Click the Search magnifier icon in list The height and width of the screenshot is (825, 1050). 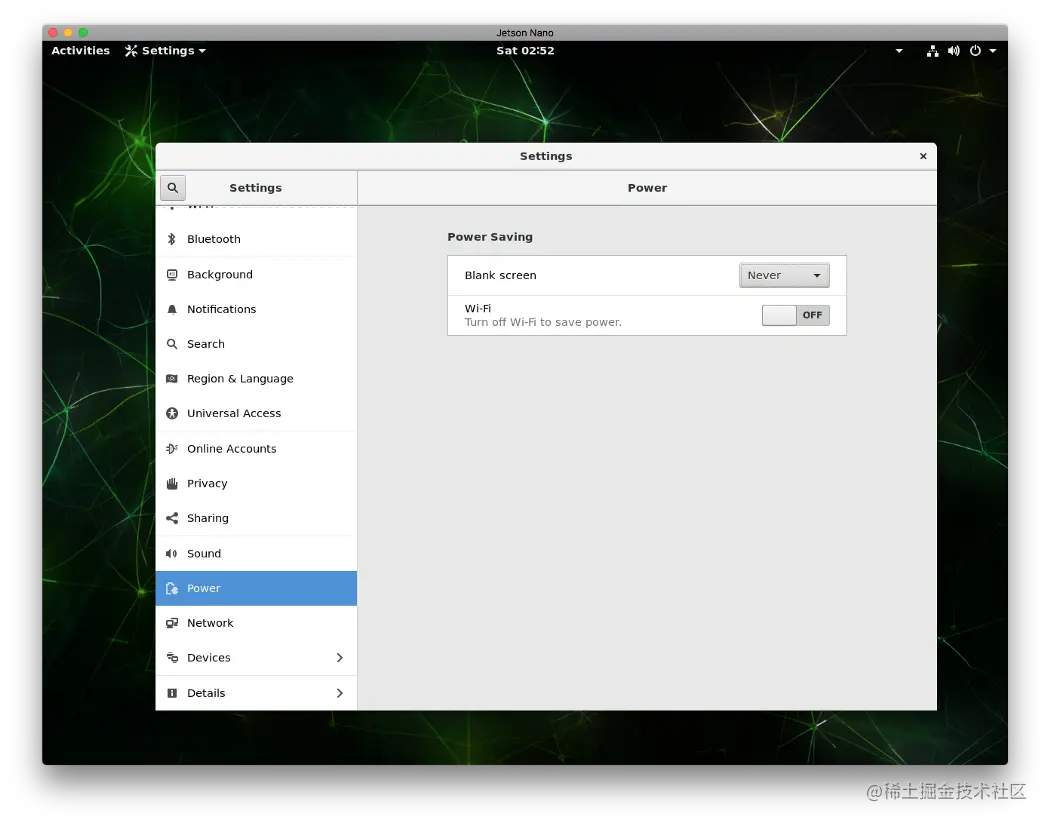172,344
